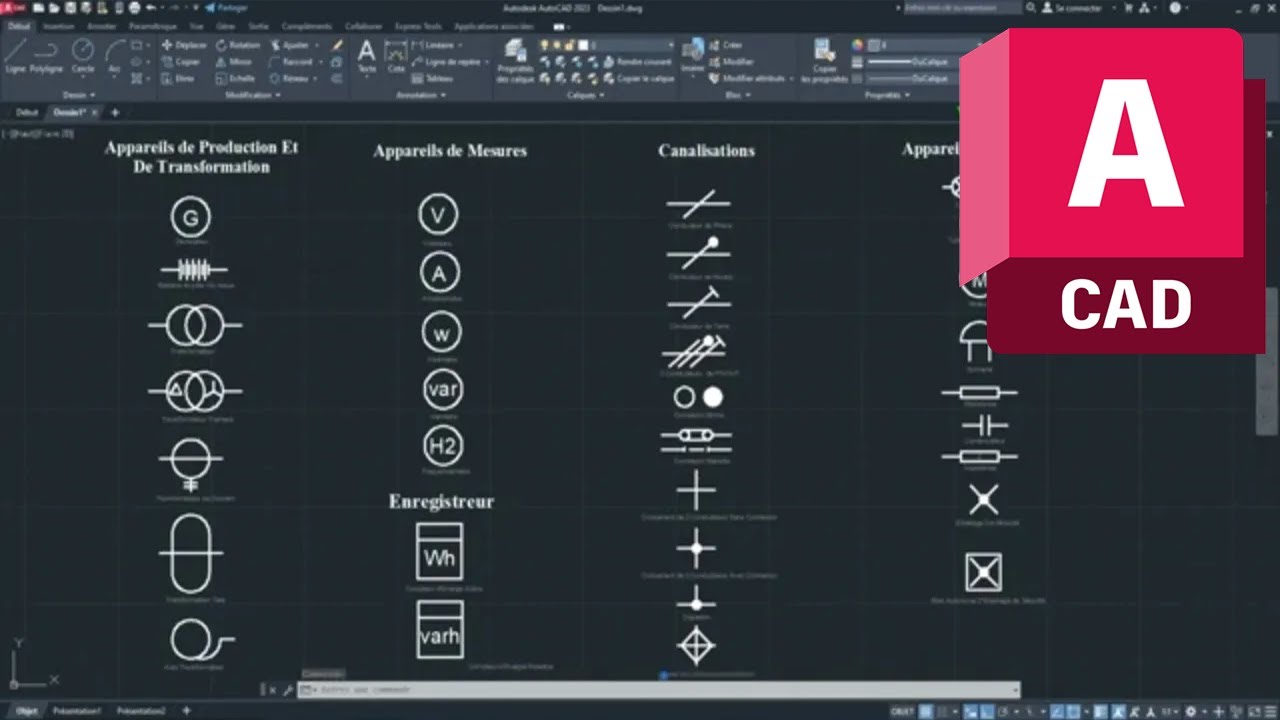
Task: Insert a Tableau table
Action: pos(433,77)
